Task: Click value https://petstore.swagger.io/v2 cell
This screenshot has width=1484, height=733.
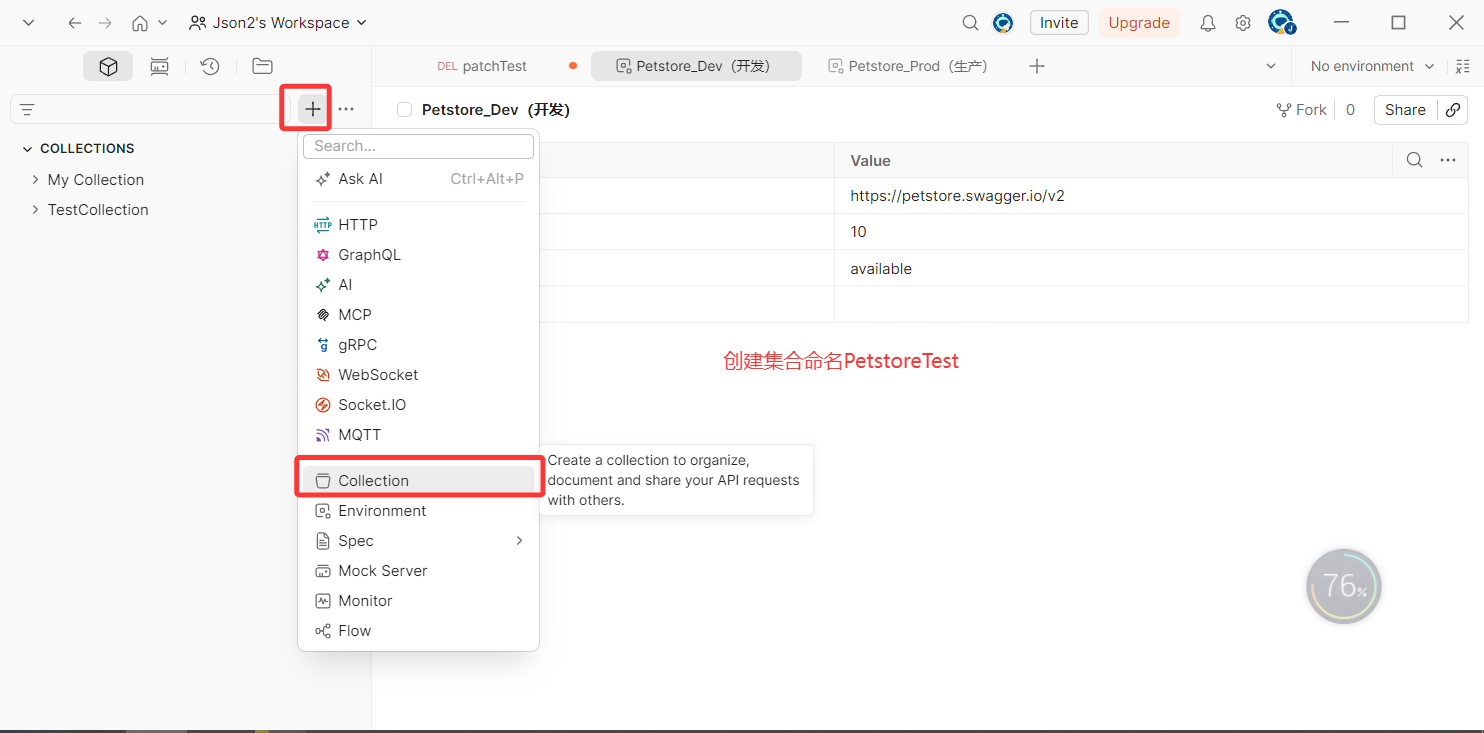Action: click(x=1151, y=196)
